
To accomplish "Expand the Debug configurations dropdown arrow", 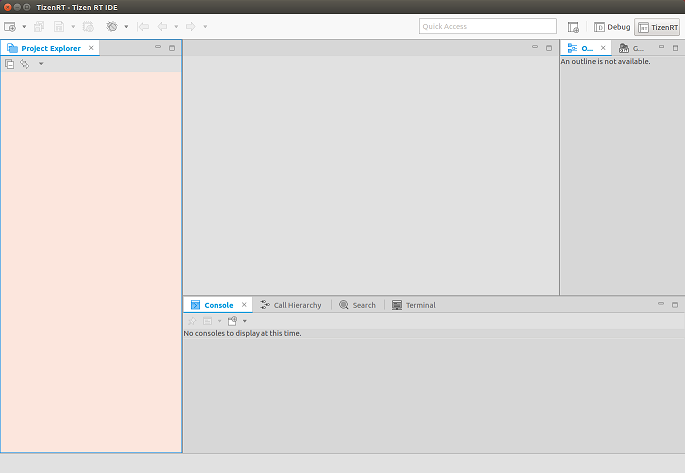I will [x=126, y=26].
